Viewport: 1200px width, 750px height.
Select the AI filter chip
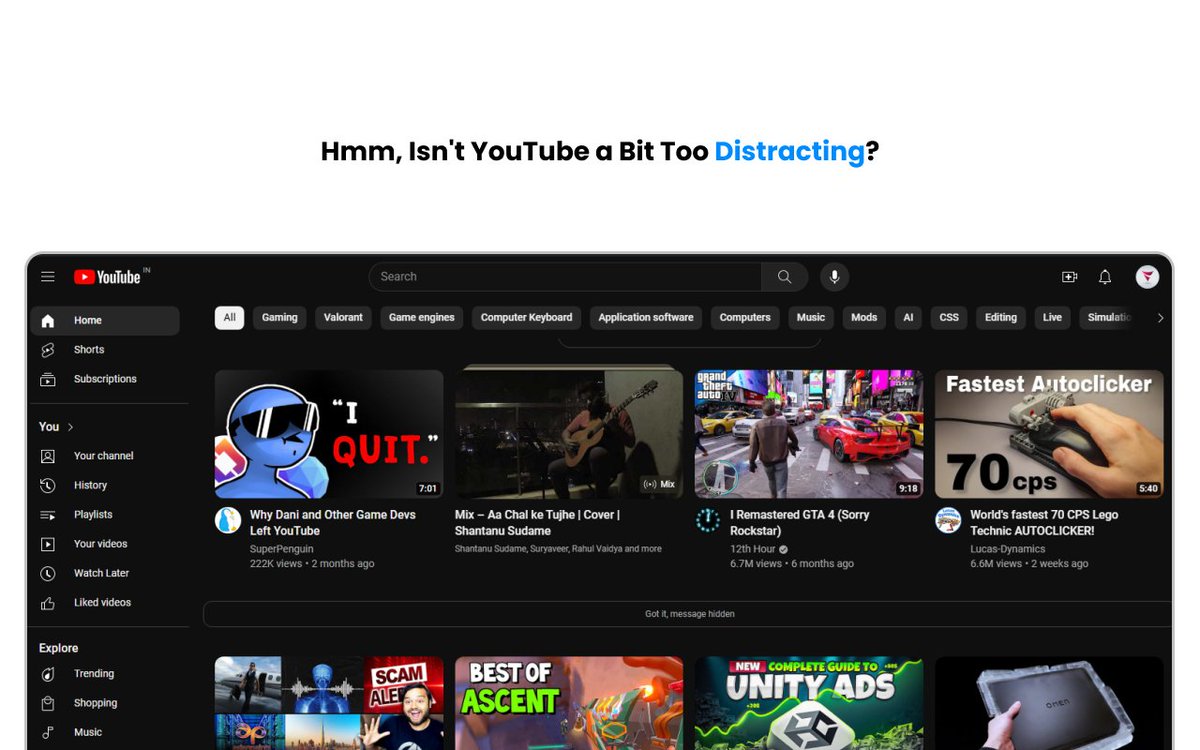click(909, 318)
